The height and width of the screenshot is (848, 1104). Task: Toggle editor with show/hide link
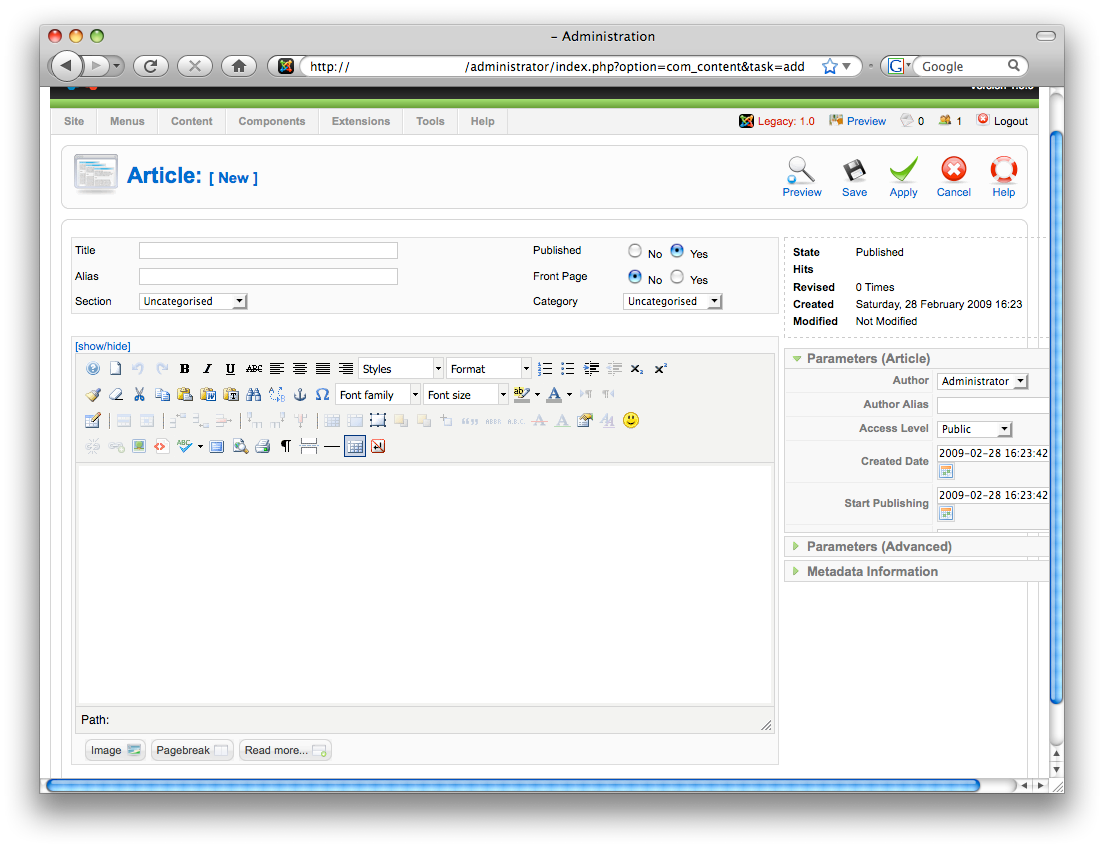(x=103, y=346)
